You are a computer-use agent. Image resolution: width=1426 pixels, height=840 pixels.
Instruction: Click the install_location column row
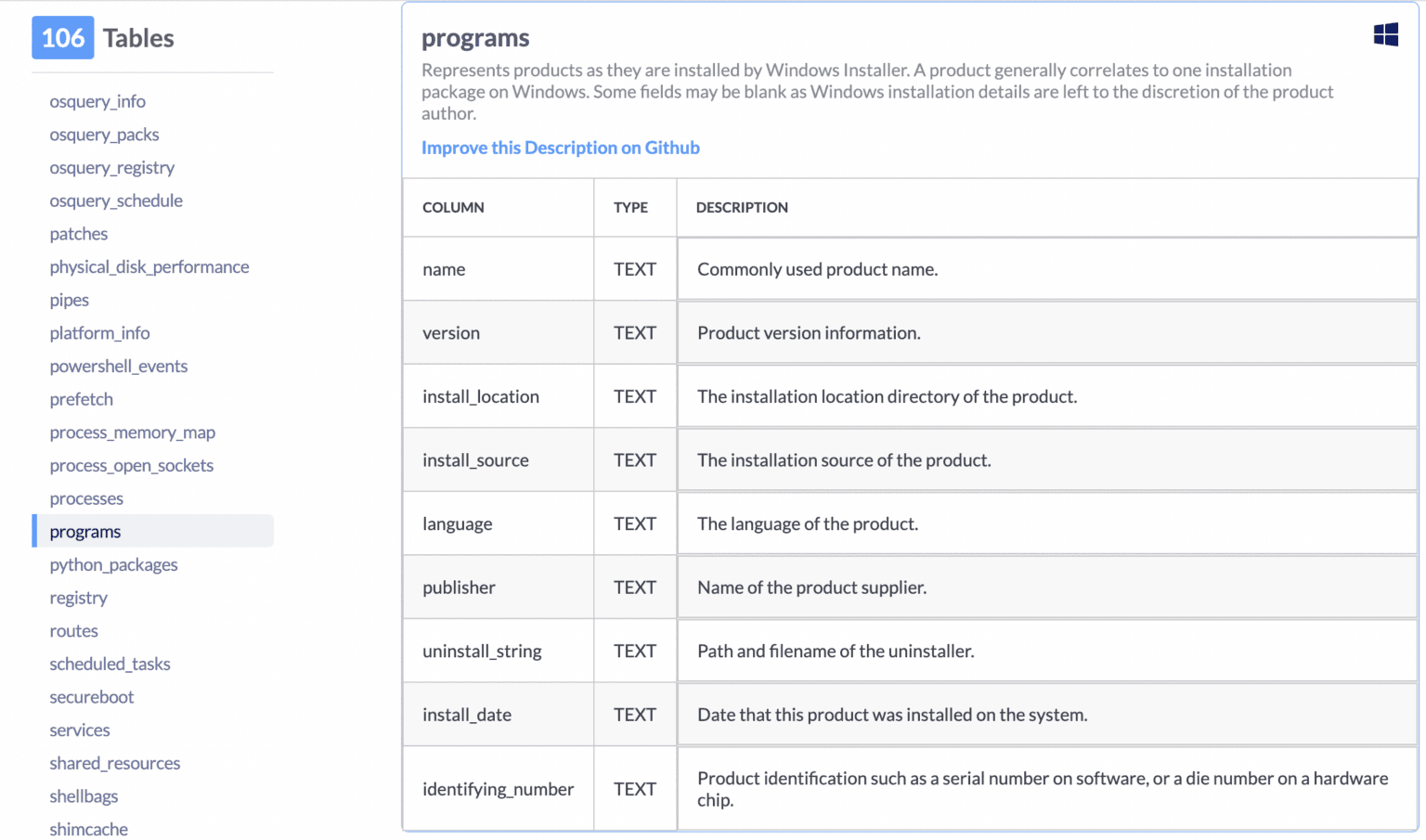click(x=481, y=396)
